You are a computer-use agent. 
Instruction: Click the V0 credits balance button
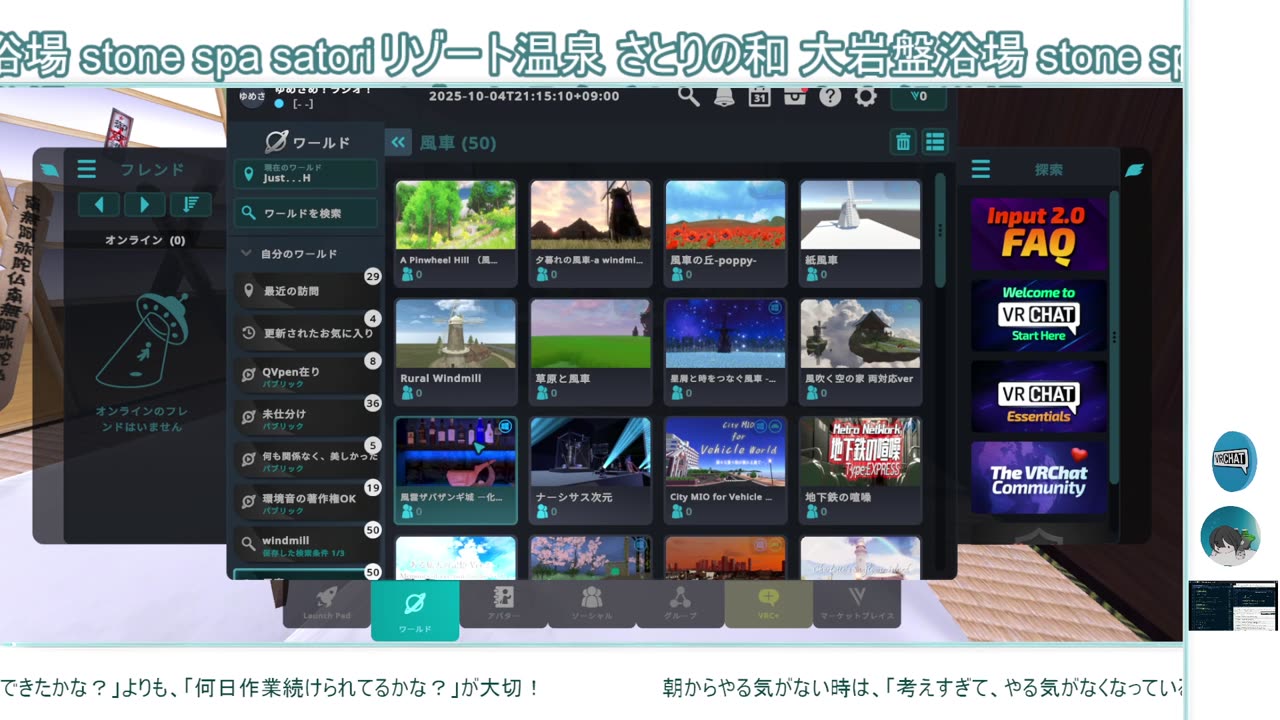(x=917, y=96)
